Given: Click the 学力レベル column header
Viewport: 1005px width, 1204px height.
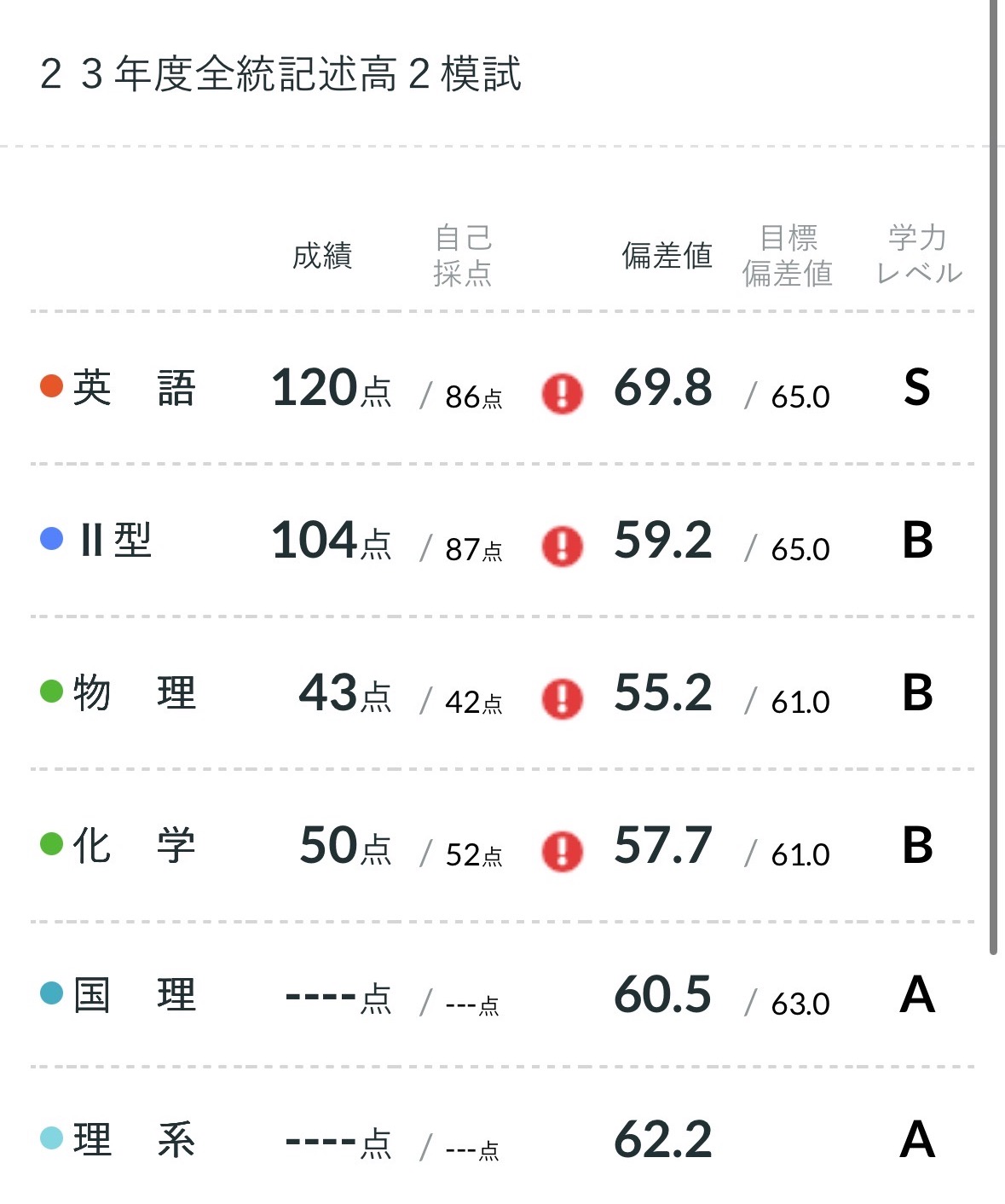Looking at the screenshot, I should coord(918,255).
